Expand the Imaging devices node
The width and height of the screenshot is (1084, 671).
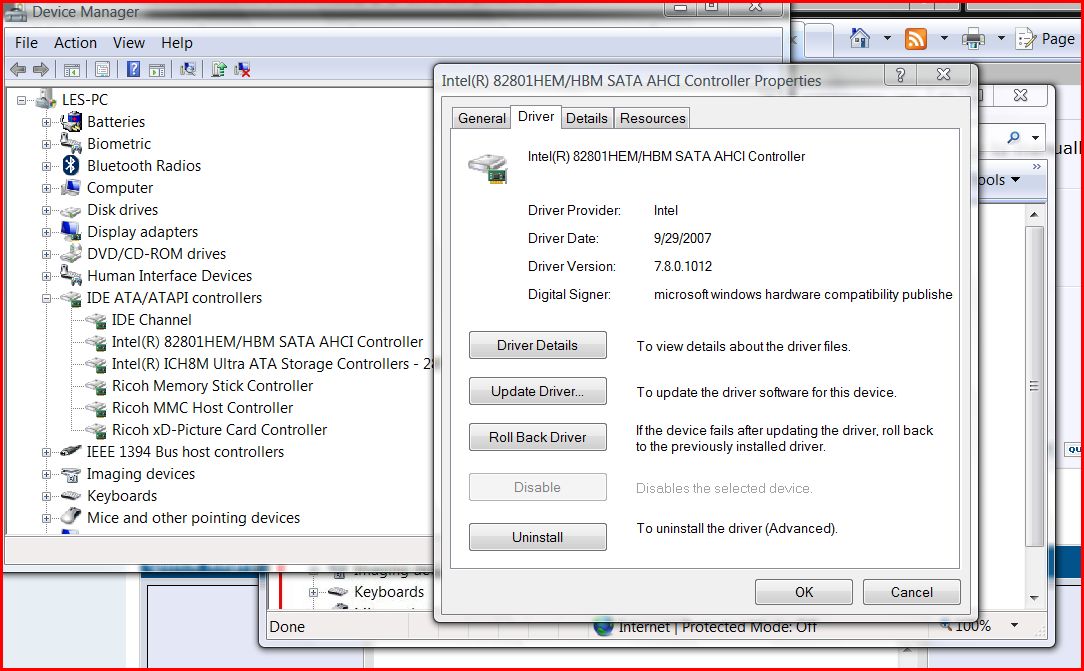coord(46,475)
